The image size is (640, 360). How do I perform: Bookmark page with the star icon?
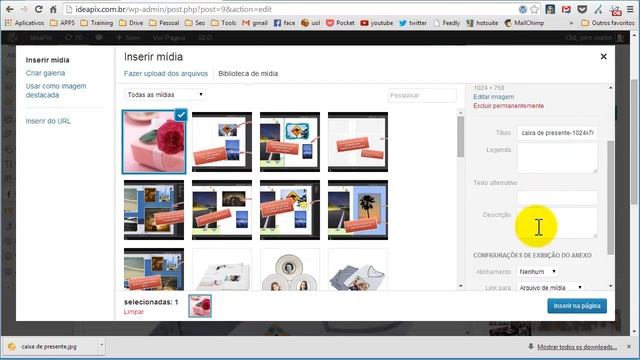534,9
